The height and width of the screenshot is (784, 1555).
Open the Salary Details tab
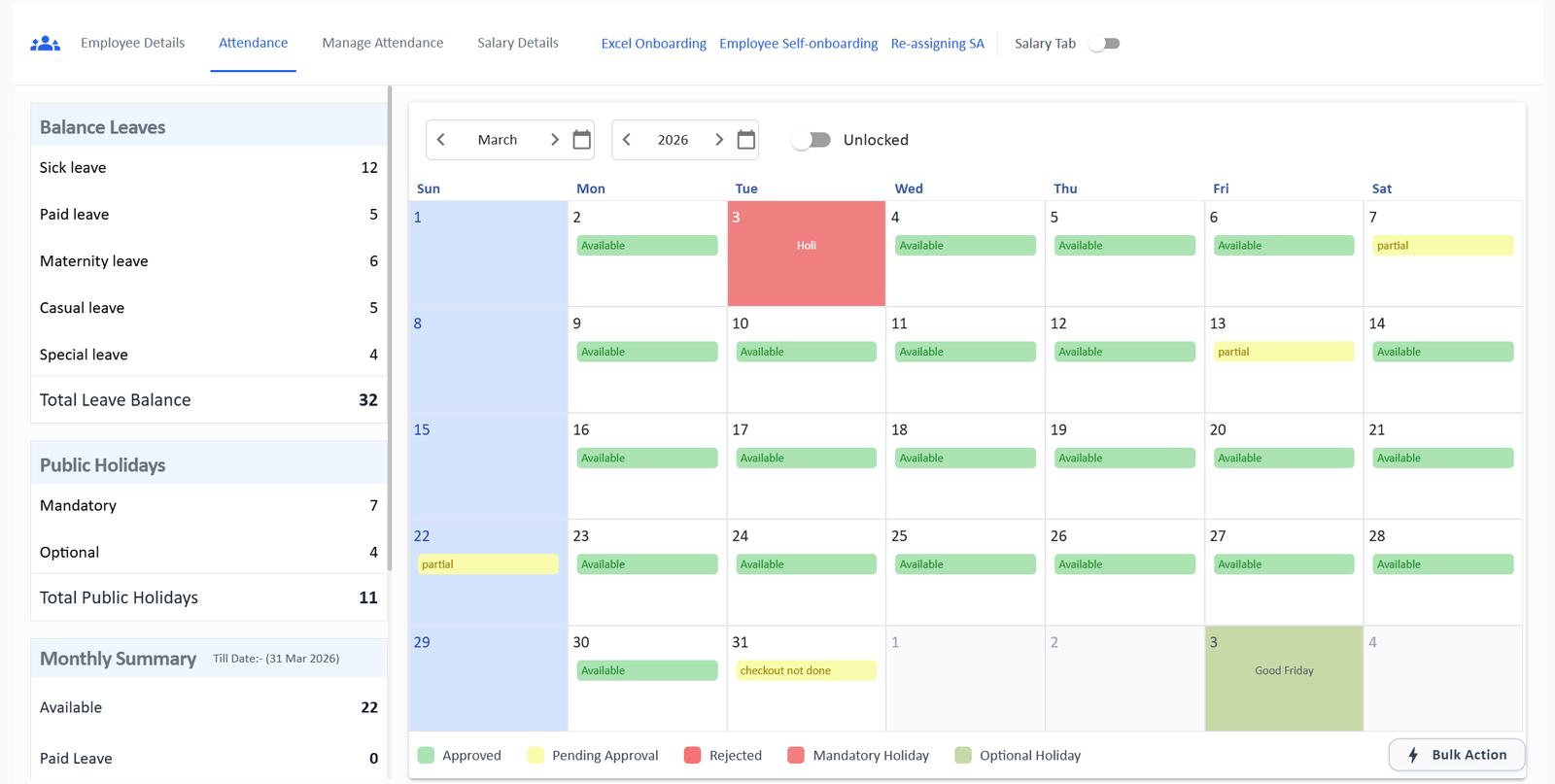(x=518, y=43)
